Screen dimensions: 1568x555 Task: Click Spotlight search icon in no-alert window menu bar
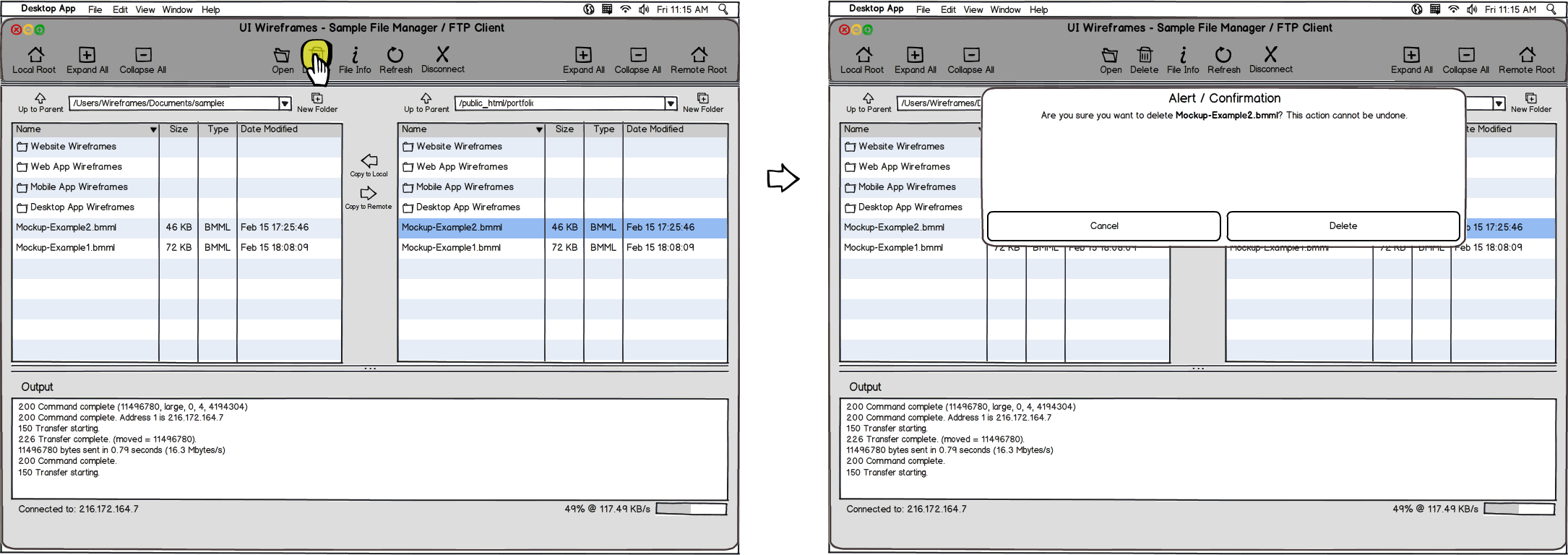pyautogui.click(x=723, y=9)
